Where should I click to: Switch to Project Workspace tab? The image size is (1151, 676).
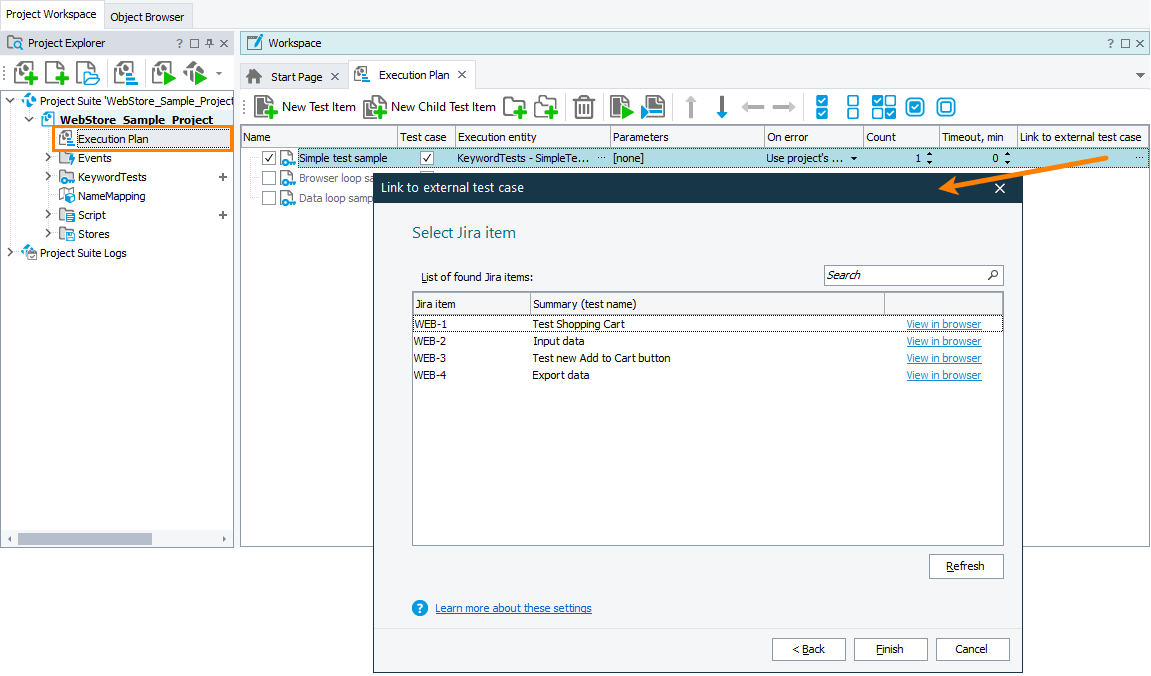[x=51, y=14]
